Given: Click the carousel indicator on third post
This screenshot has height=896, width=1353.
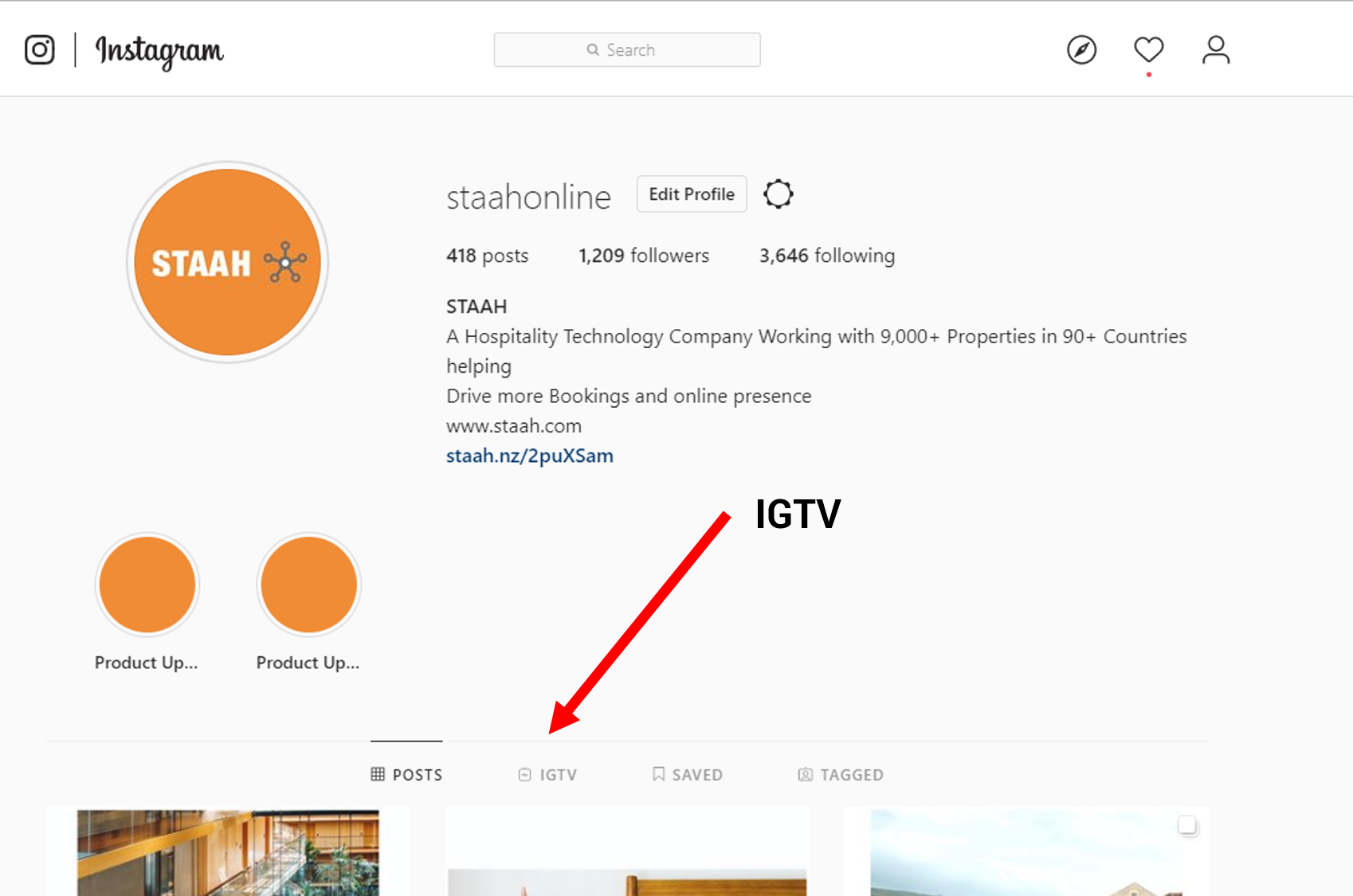Looking at the screenshot, I should pyautogui.click(x=1187, y=825).
